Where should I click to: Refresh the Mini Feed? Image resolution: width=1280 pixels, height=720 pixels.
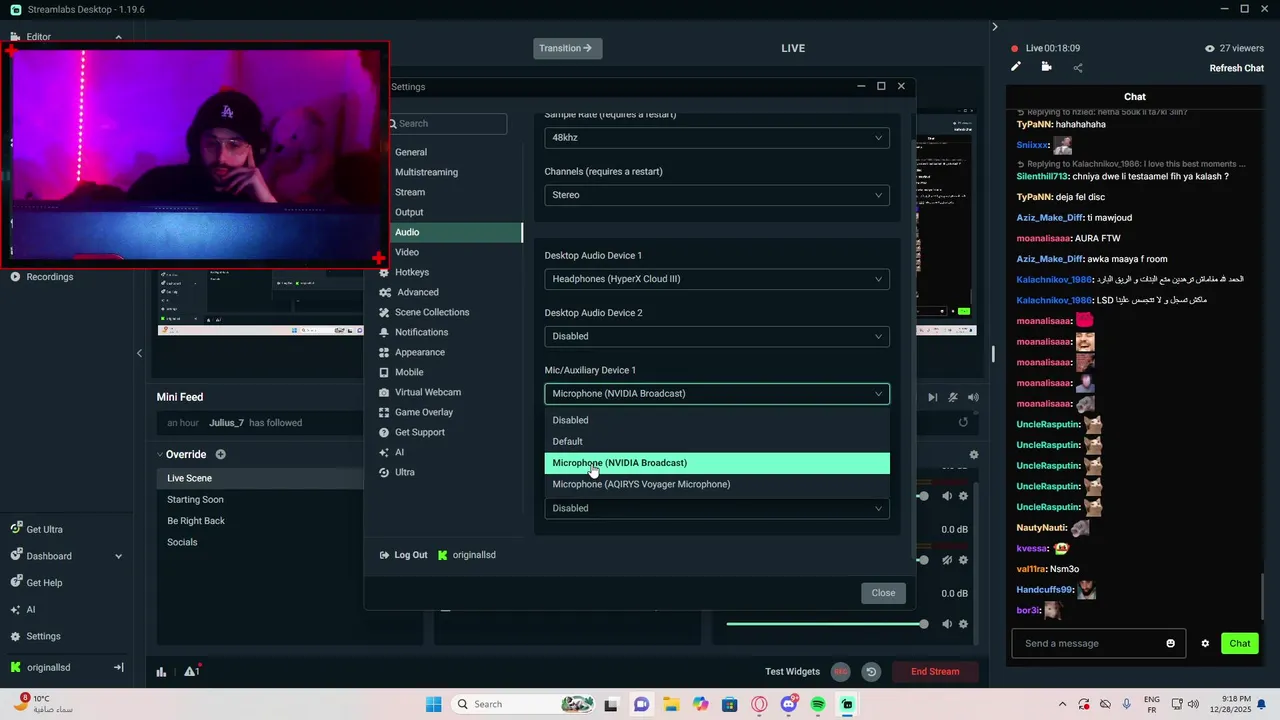pyautogui.click(x=963, y=422)
